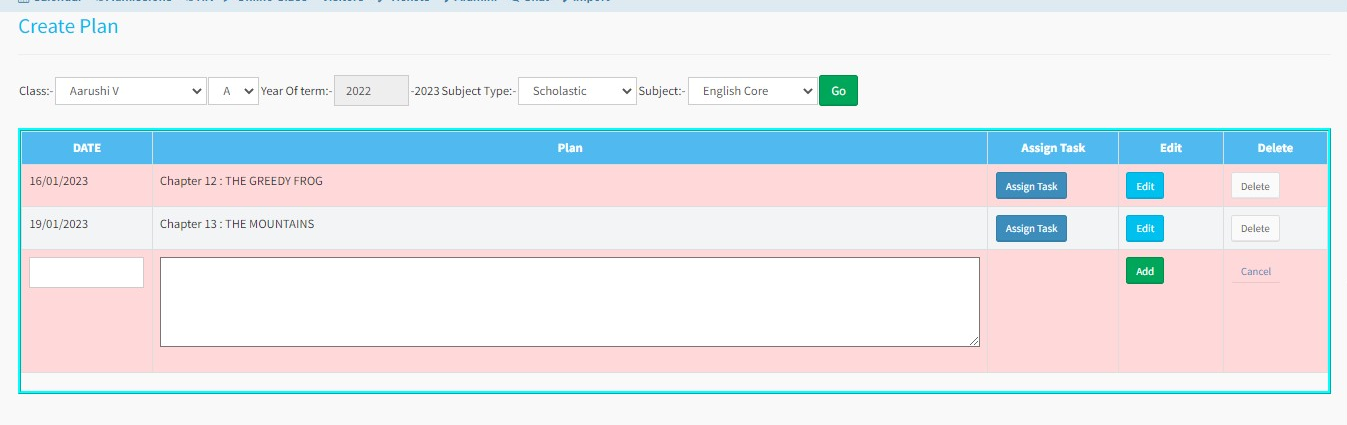Assign Task for Chapter 12 The Greedy Frog
The height and width of the screenshot is (425, 1347).
point(1031,186)
